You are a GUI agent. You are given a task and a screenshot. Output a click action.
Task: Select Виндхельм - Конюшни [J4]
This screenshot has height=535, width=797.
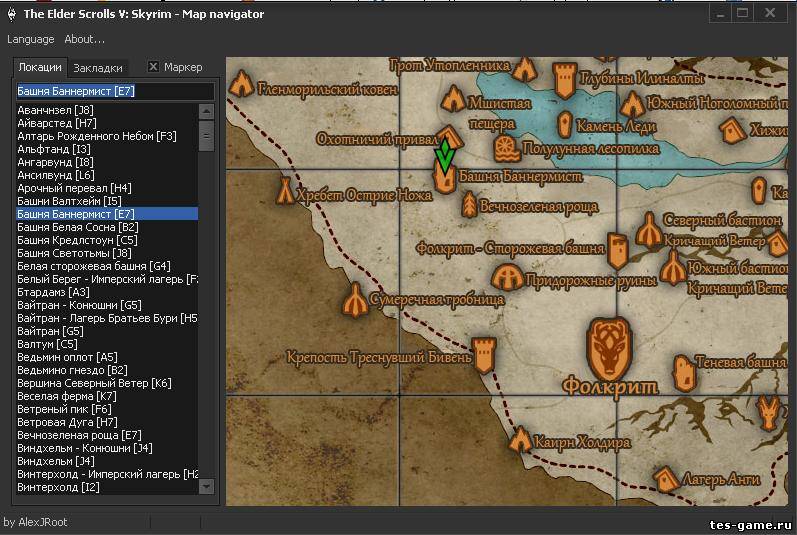[107, 448]
